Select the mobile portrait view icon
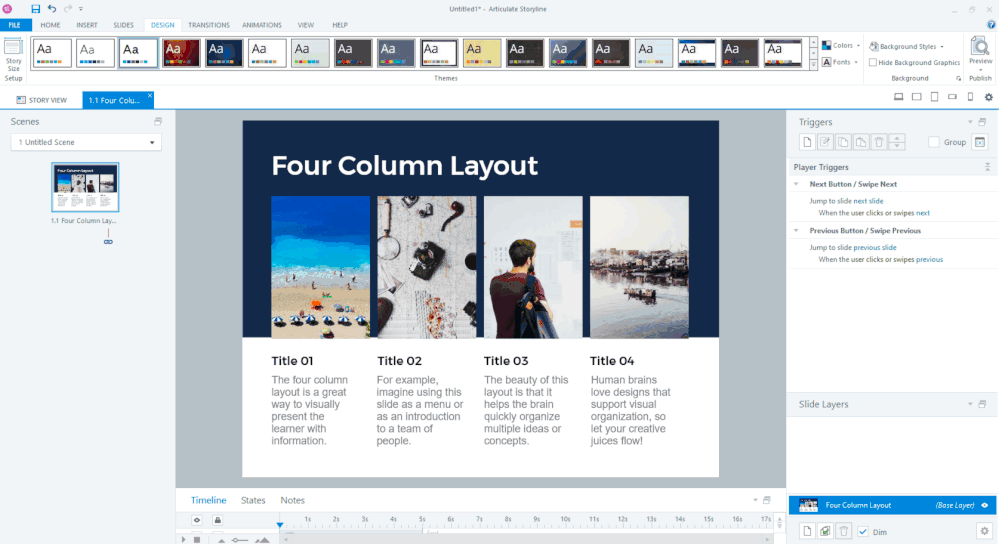The width and height of the screenshot is (999, 544). coord(970,97)
